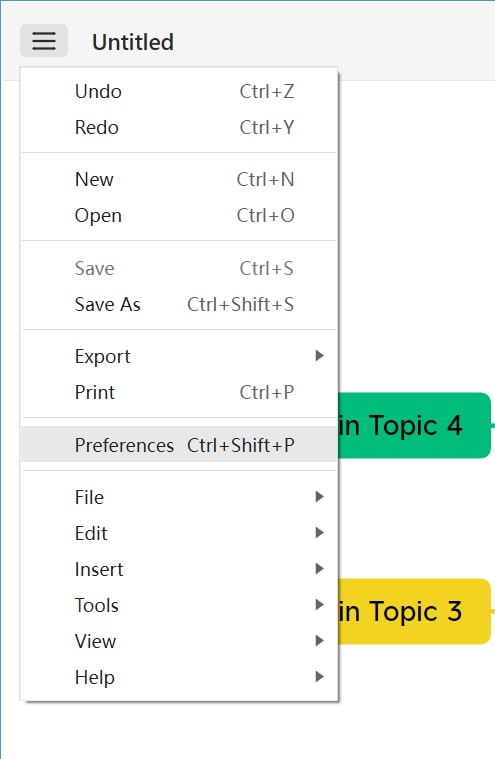Viewport: 495px width, 759px height.
Task: Select the Open menu entry
Action: (x=179, y=215)
